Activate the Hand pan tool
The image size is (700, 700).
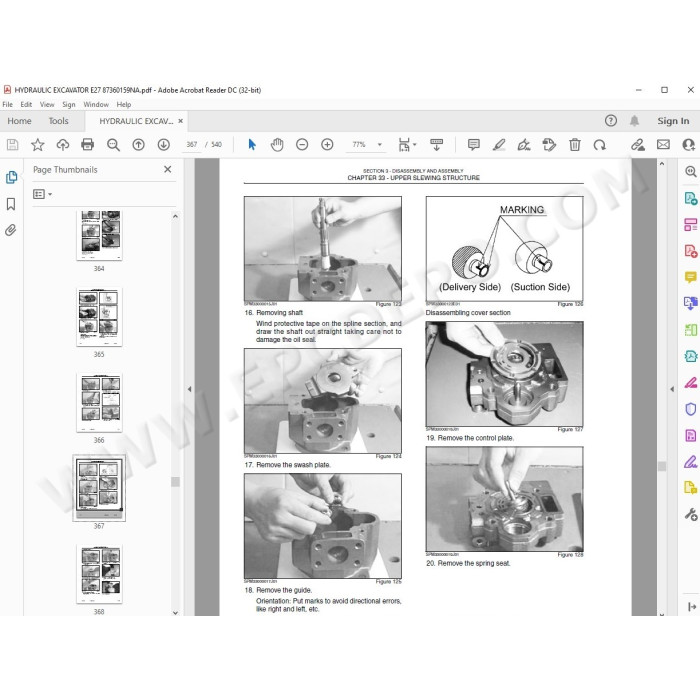(x=277, y=144)
